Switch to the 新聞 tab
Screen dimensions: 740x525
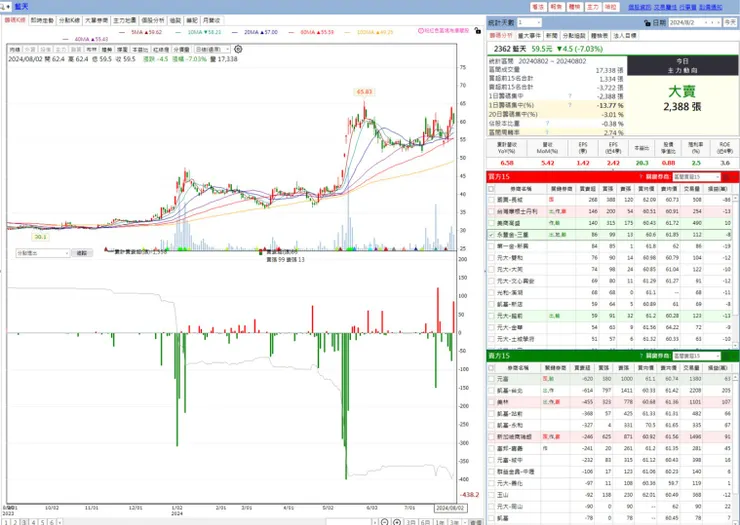(x=552, y=36)
